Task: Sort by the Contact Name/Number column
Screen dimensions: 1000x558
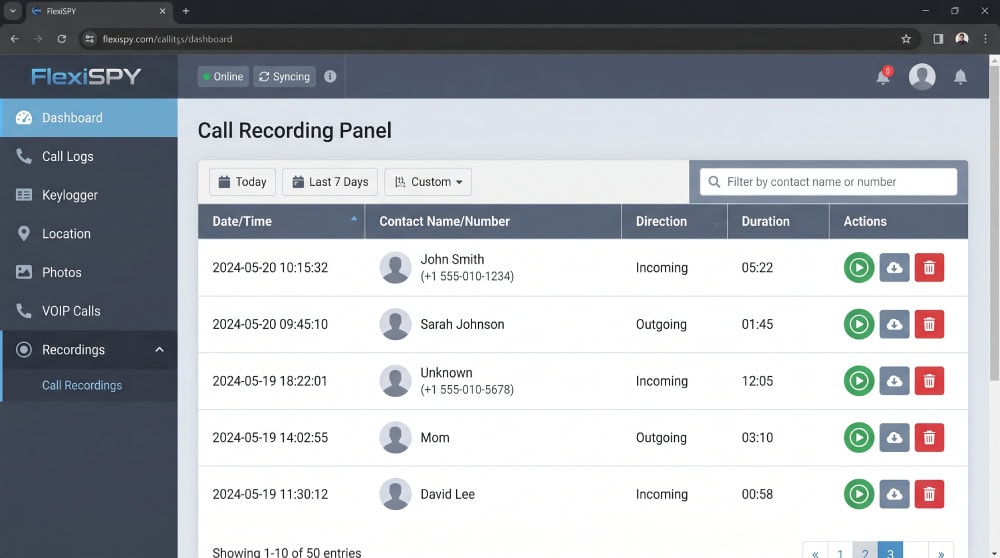Action: click(493, 221)
